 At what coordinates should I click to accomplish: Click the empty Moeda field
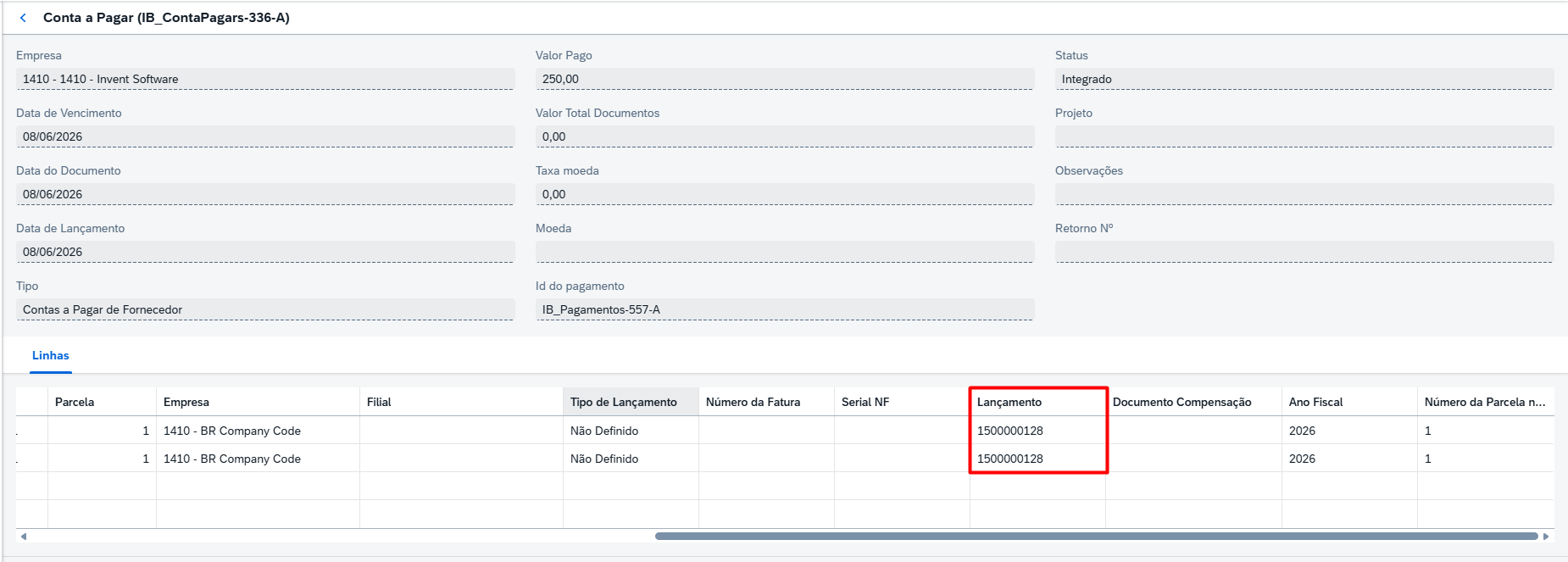(x=785, y=252)
